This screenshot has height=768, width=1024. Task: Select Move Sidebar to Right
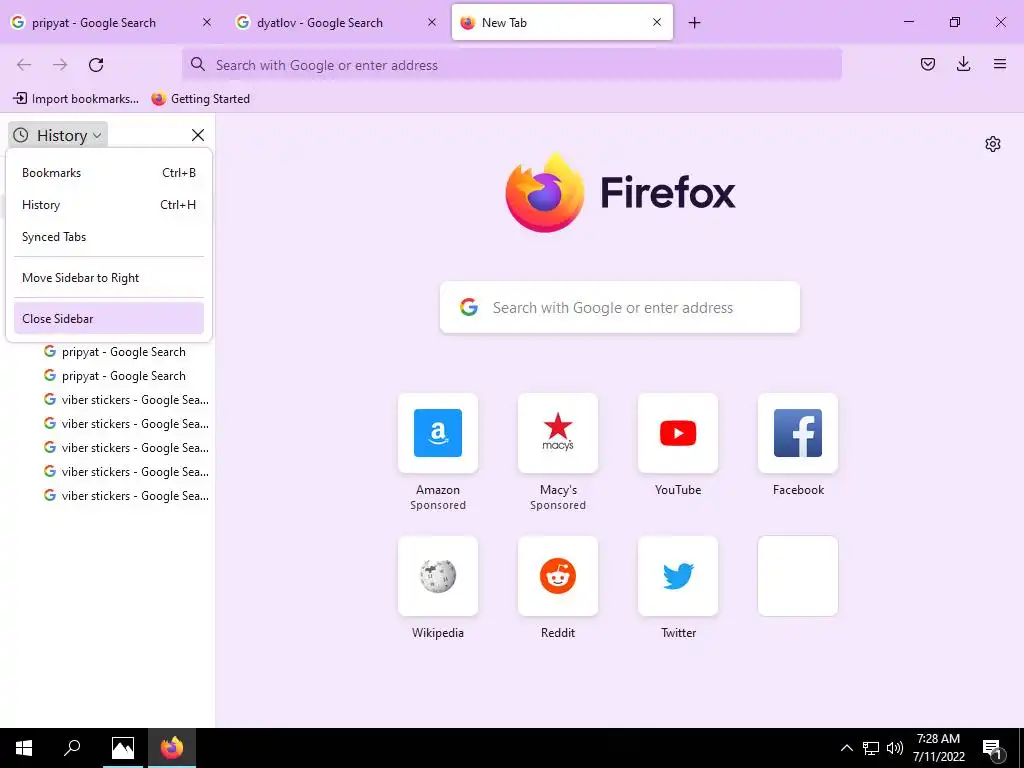point(108,278)
